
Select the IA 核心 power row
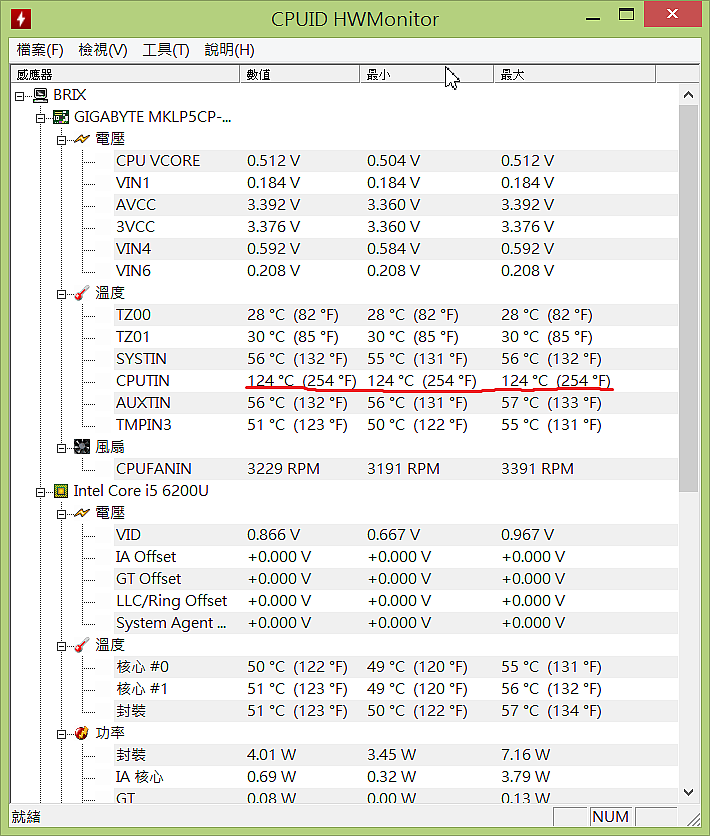[396, 777]
